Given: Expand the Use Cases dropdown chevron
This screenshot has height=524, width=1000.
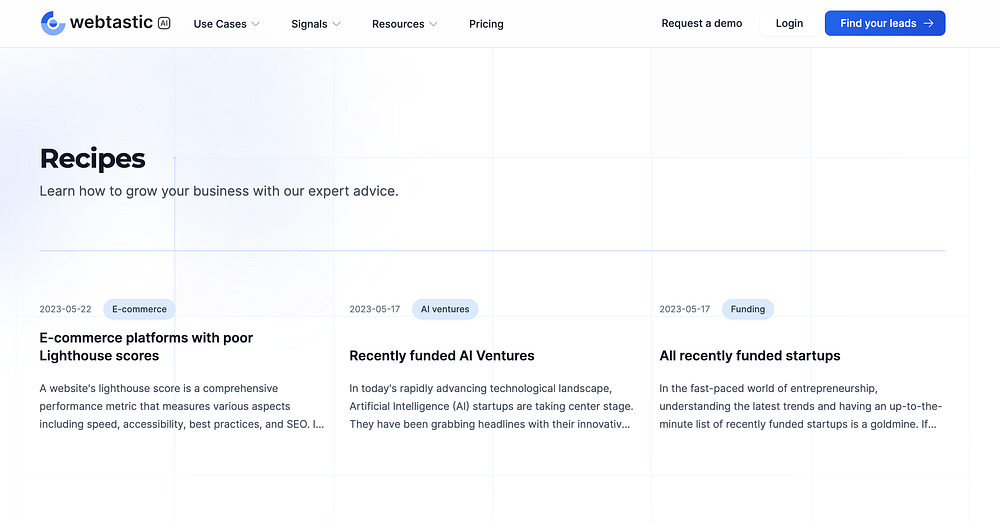Looking at the screenshot, I should click(256, 24).
